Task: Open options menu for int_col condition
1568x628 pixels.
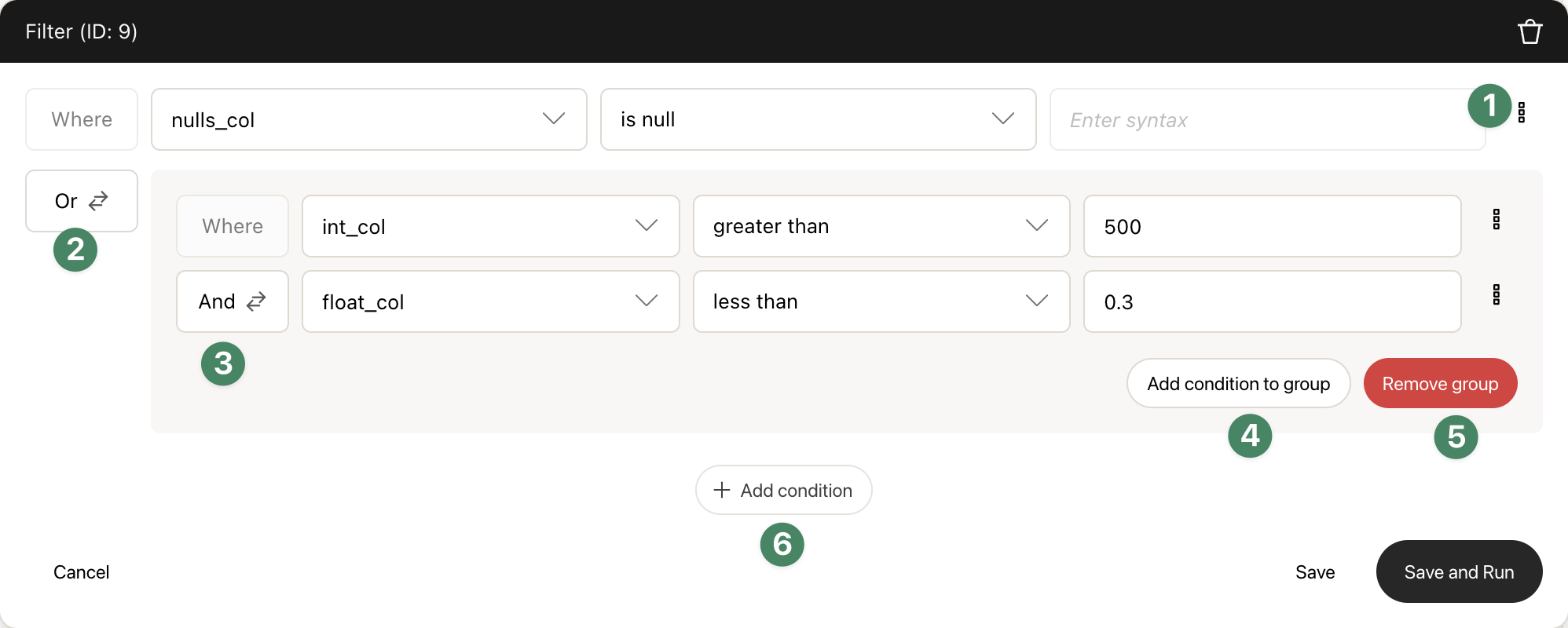Action: tap(1496, 220)
